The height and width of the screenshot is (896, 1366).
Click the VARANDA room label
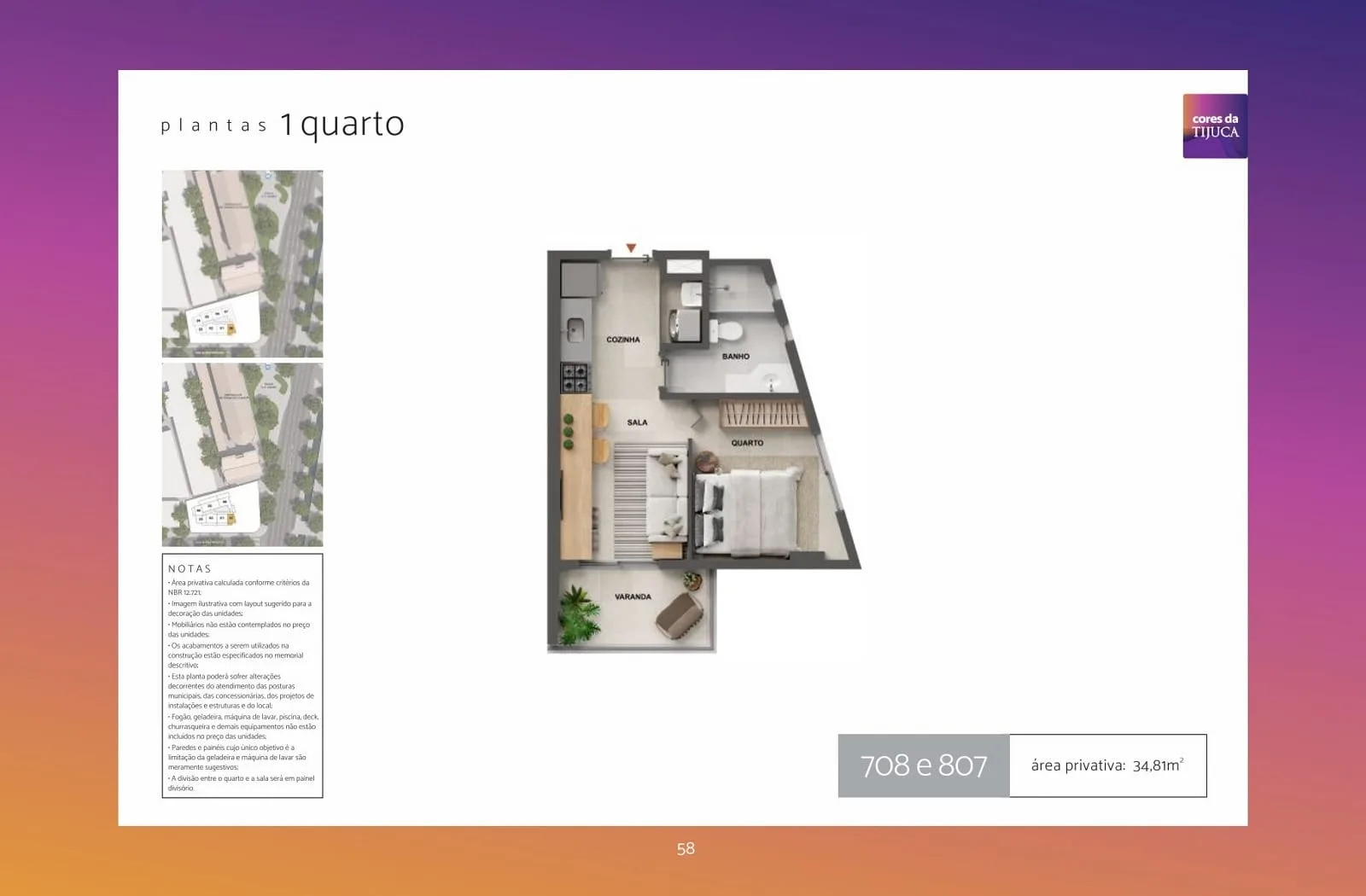[633, 596]
